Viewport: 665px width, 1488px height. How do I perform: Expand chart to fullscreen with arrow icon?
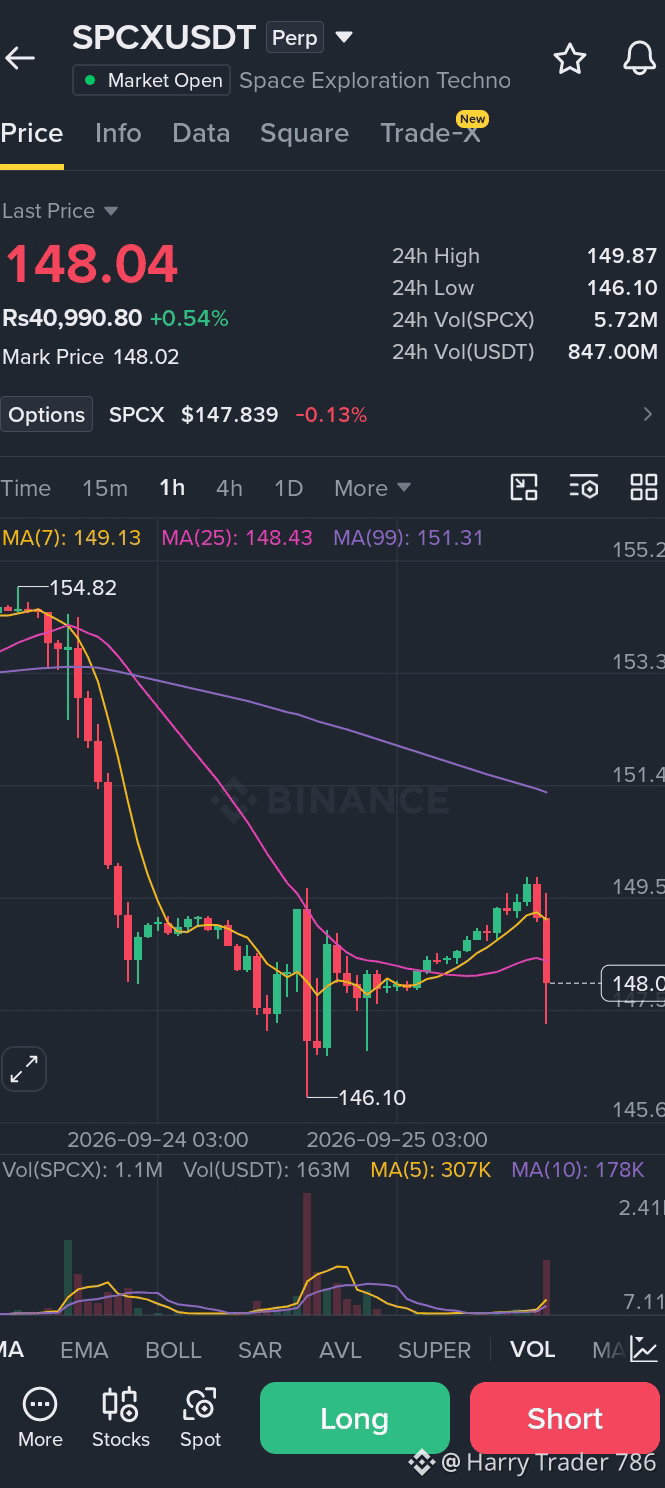[x=24, y=1070]
